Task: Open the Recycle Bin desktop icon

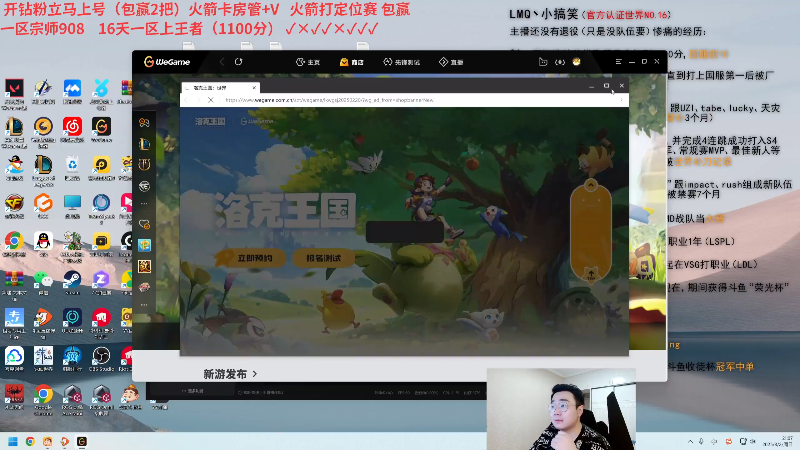Action: 72,168
